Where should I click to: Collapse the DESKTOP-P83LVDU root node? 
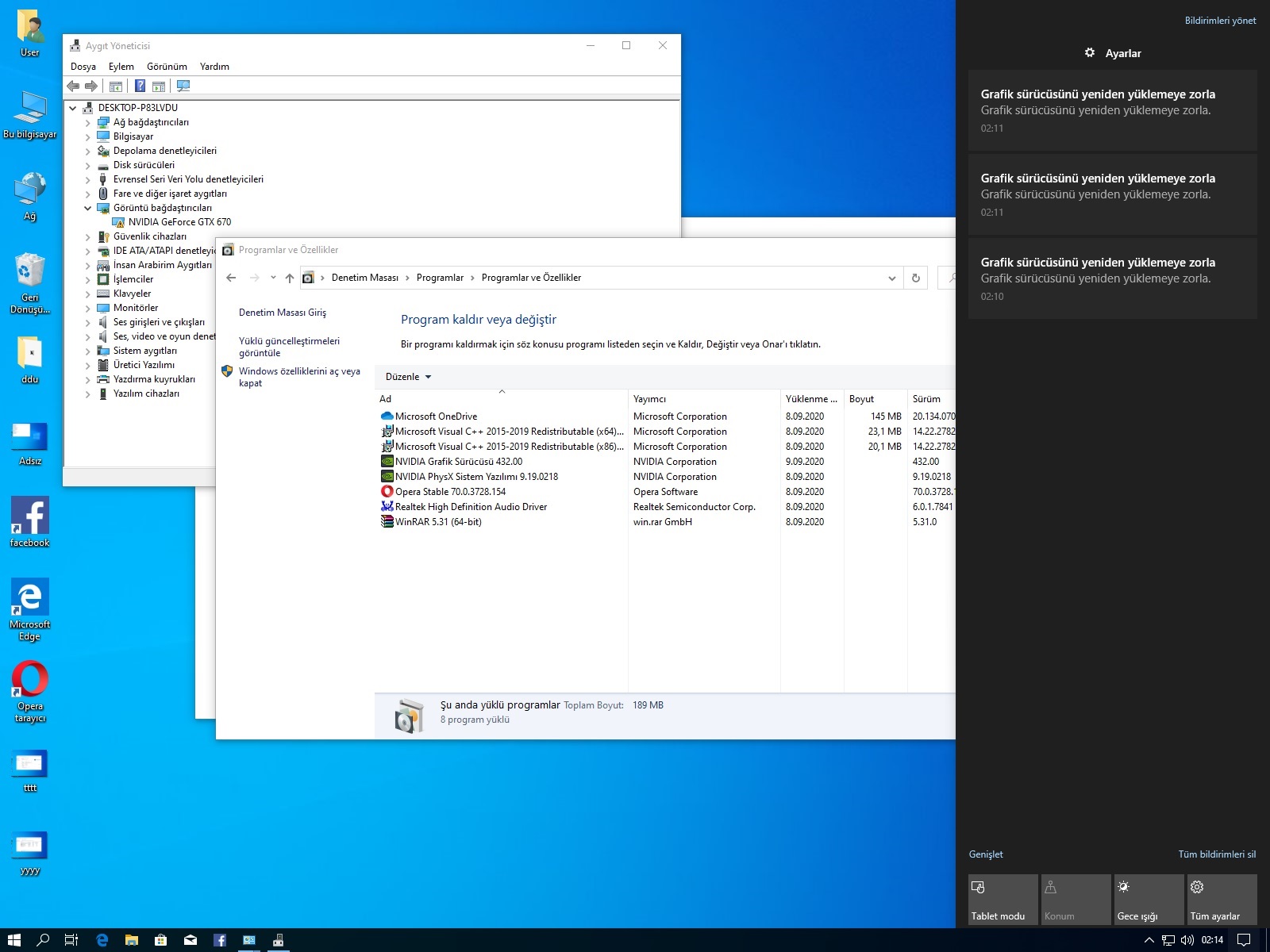[x=73, y=108]
